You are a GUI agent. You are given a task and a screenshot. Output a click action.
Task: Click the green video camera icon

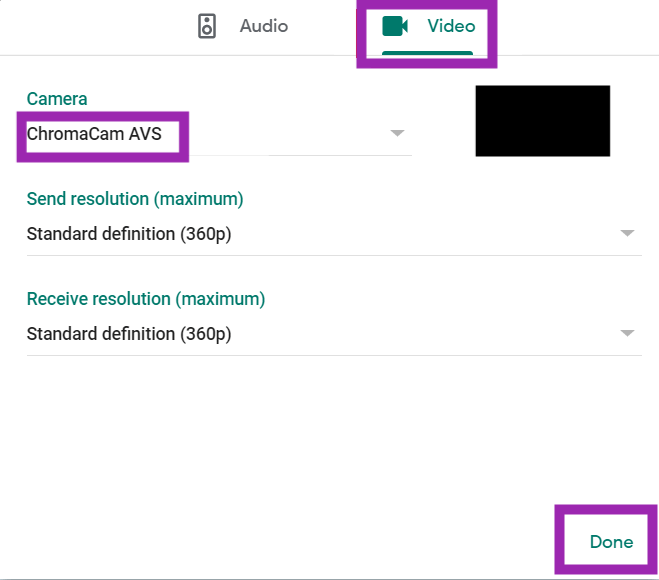395,26
